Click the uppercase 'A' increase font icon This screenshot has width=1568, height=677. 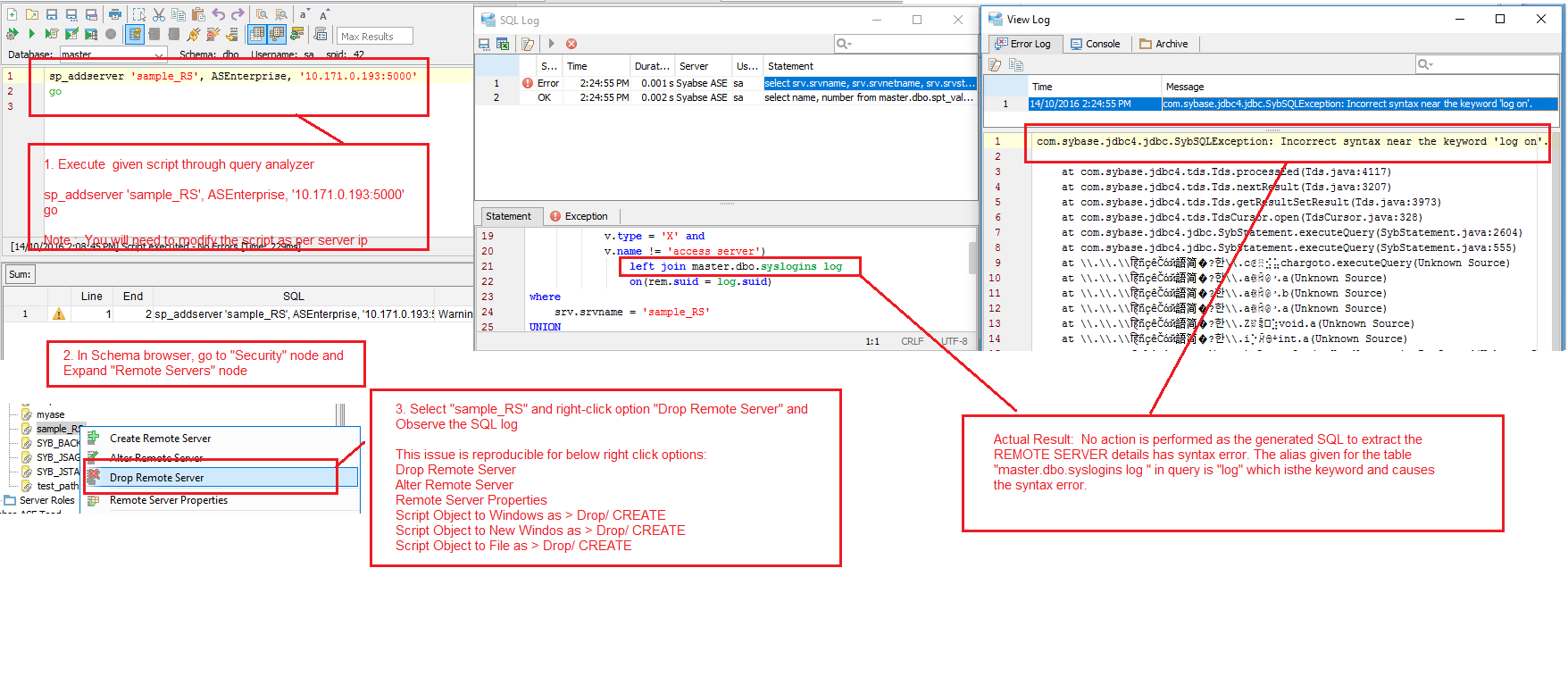(324, 14)
